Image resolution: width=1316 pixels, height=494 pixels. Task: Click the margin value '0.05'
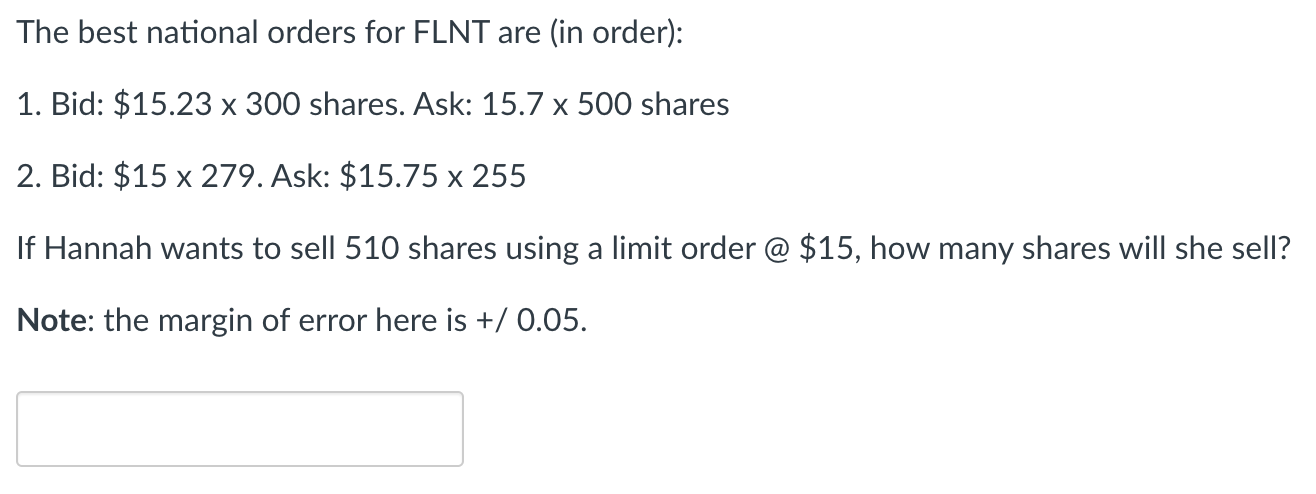click(x=547, y=320)
